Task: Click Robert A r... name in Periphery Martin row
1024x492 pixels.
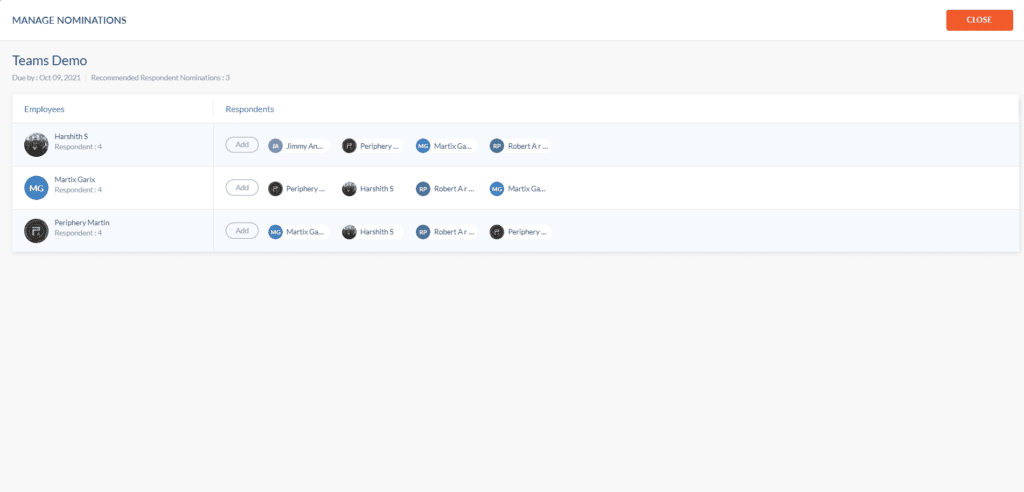Action: point(454,232)
